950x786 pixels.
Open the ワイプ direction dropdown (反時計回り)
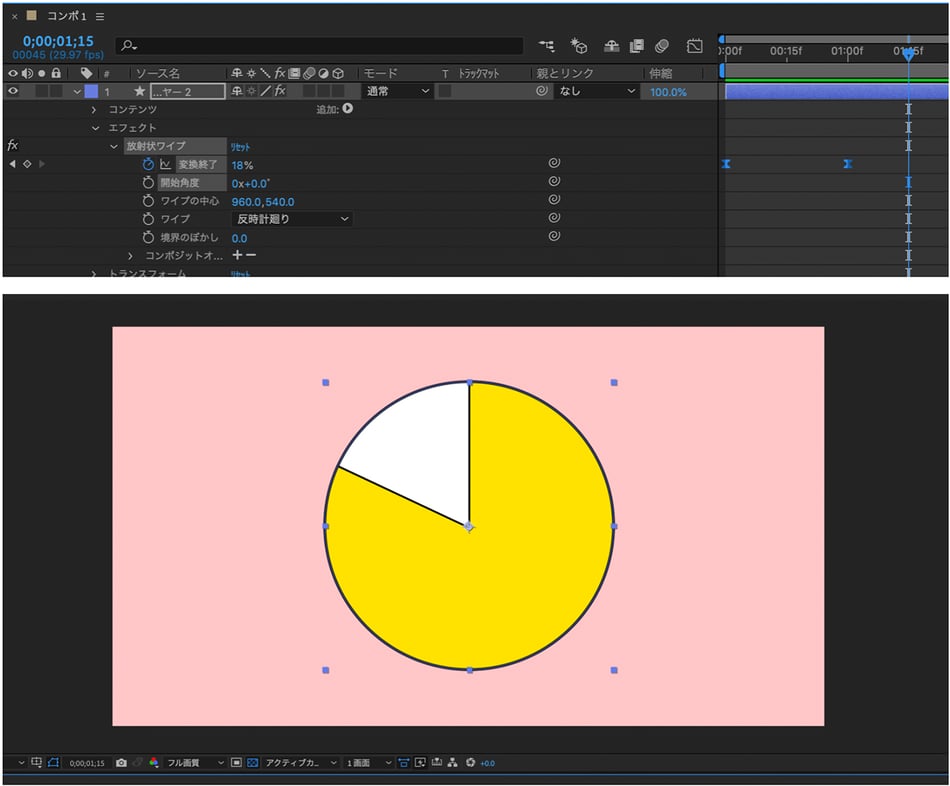(x=291, y=219)
